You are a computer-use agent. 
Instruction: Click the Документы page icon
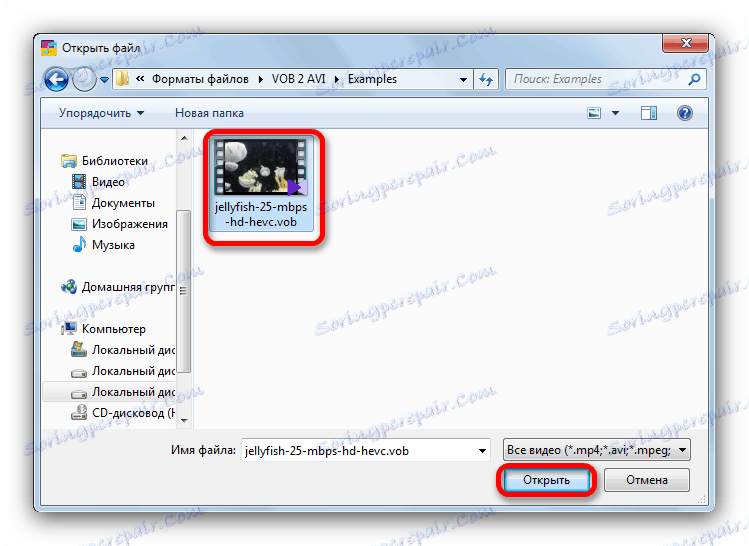pos(79,203)
